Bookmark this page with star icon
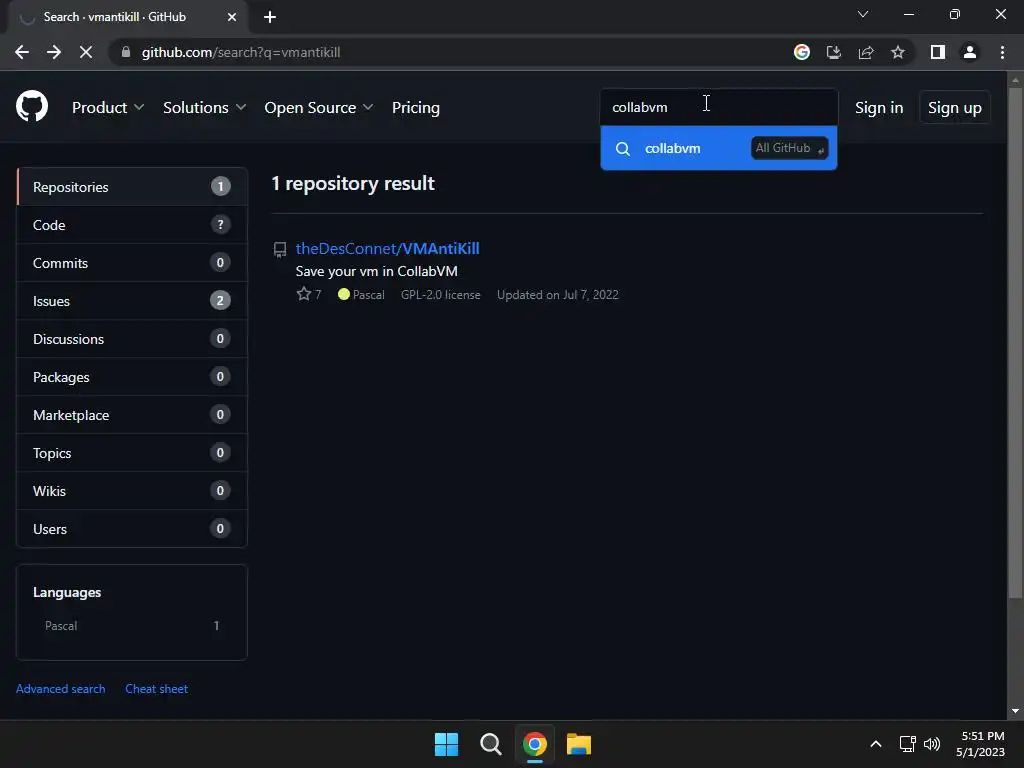 (x=898, y=52)
